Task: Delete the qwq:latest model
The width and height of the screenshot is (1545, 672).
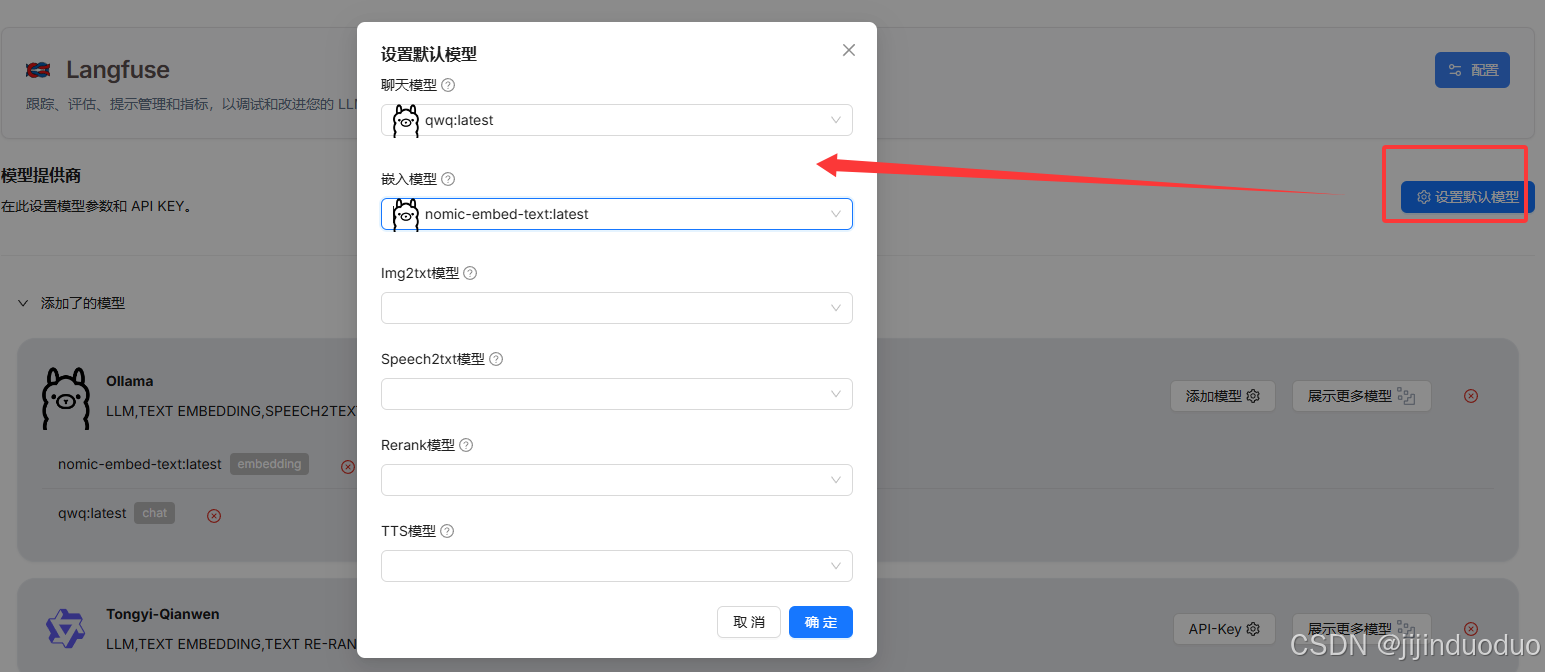Action: click(213, 516)
